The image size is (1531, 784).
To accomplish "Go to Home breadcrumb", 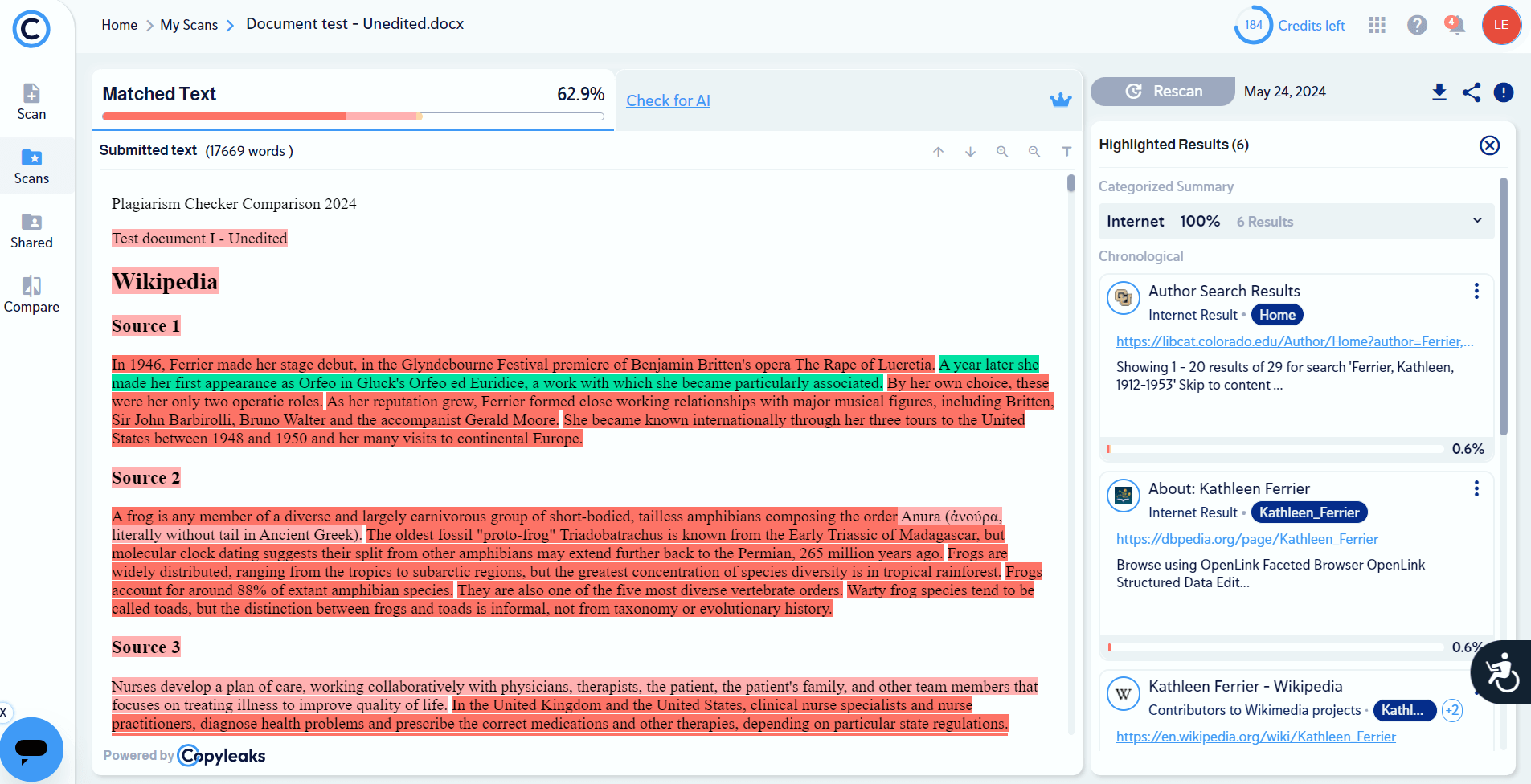I will coord(120,25).
